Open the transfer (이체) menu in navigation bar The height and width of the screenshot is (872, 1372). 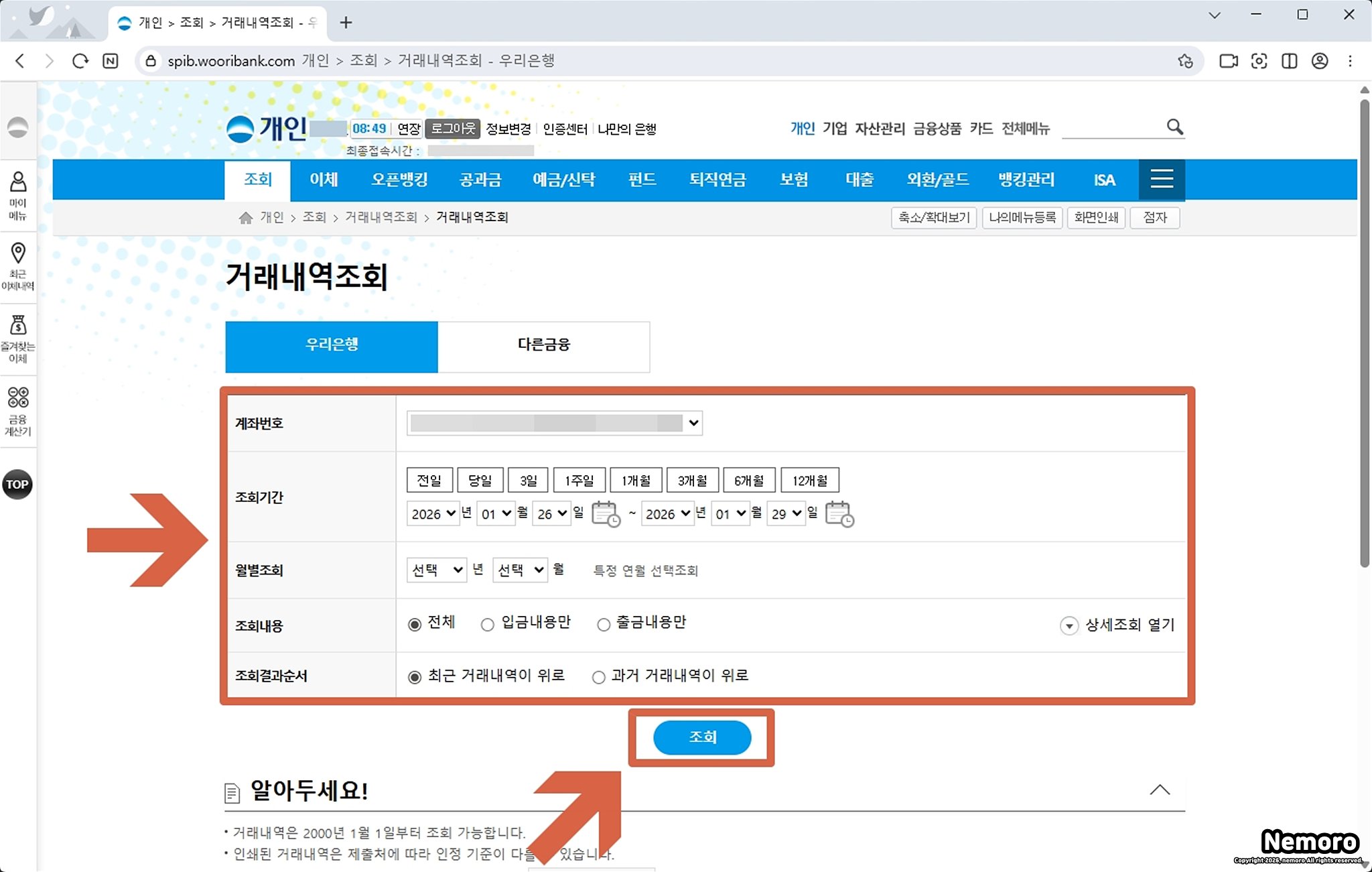point(324,180)
